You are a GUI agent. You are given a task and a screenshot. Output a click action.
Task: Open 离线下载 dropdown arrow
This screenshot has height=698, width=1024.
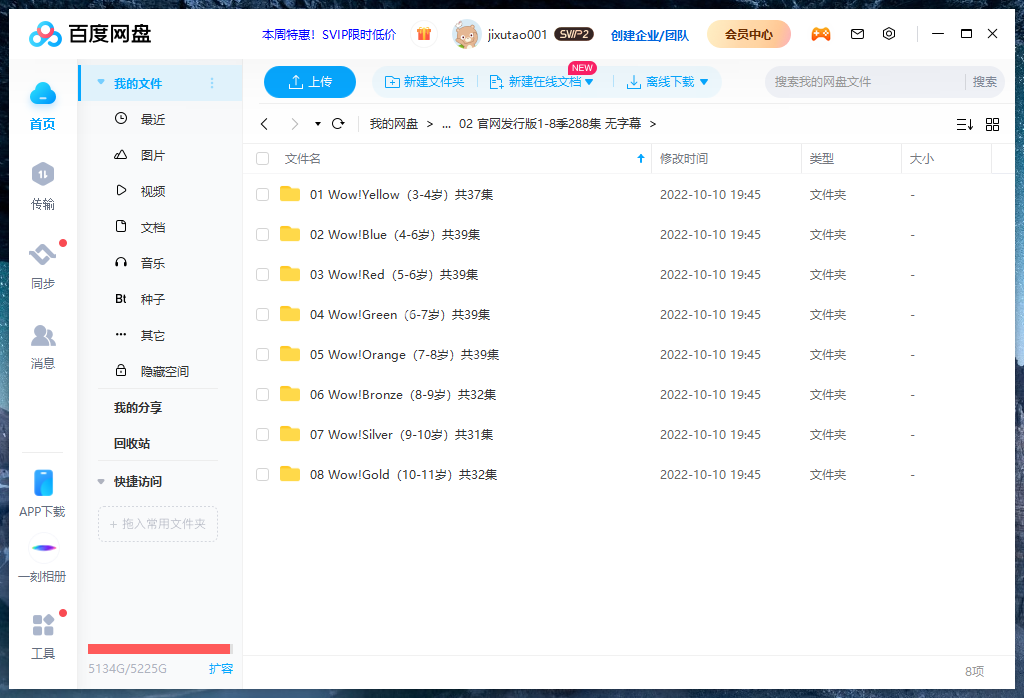click(x=704, y=82)
